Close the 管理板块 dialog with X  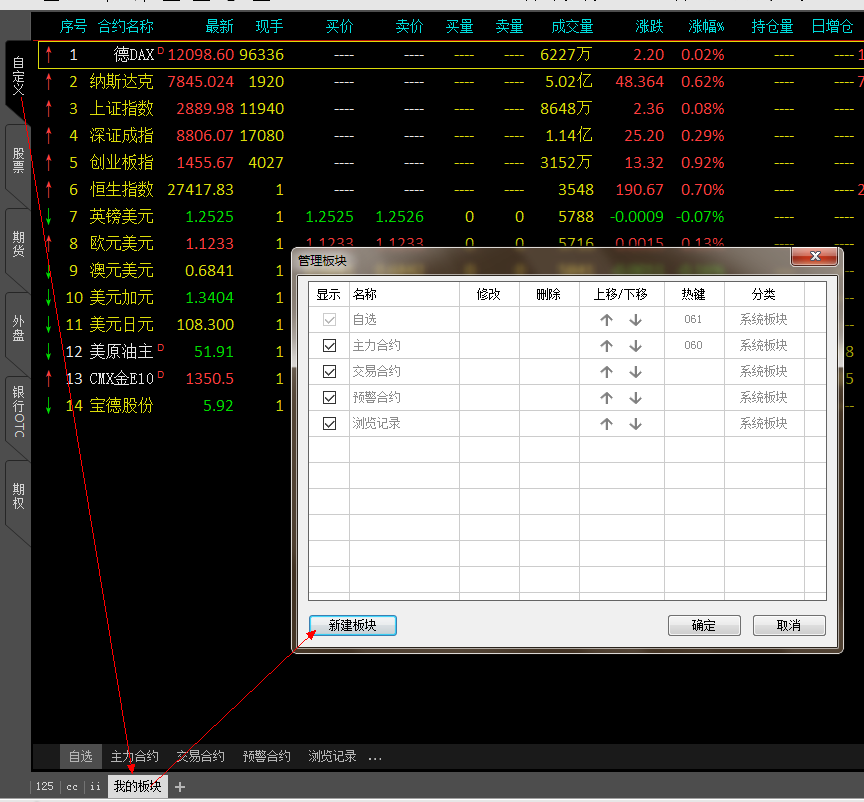pos(813,258)
